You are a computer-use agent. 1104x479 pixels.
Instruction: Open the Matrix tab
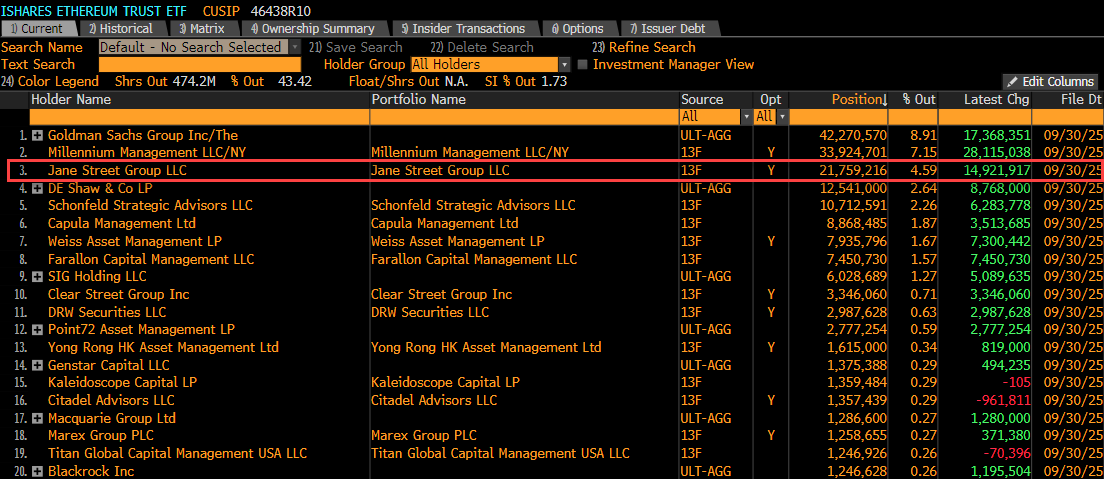coord(202,29)
